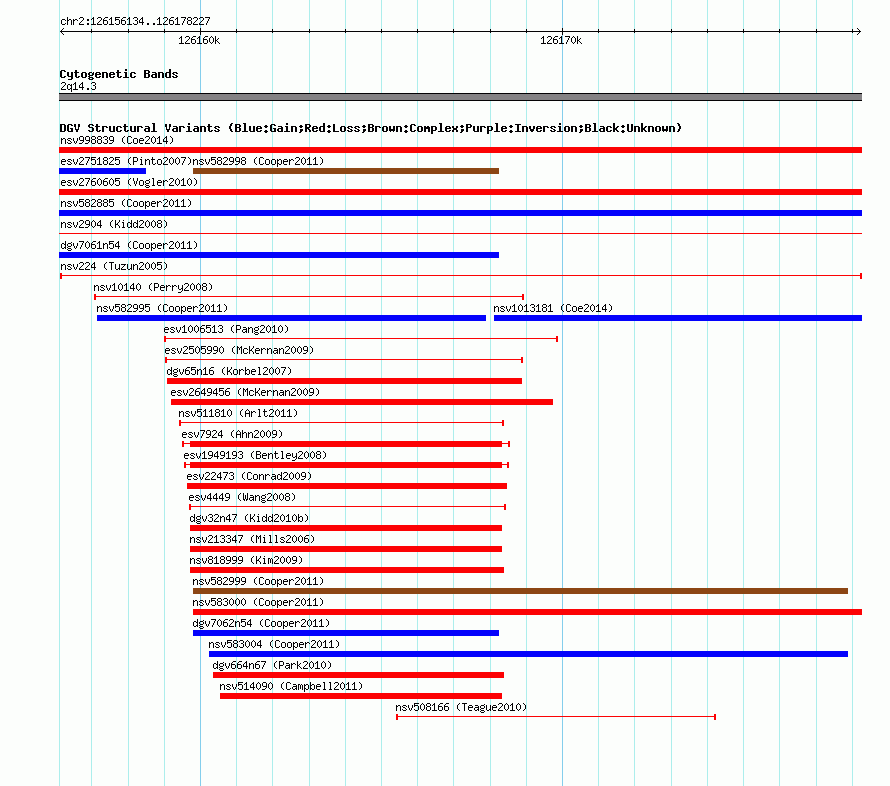Click the 126160k ruler mark
The image size is (890, 786).
199,40
